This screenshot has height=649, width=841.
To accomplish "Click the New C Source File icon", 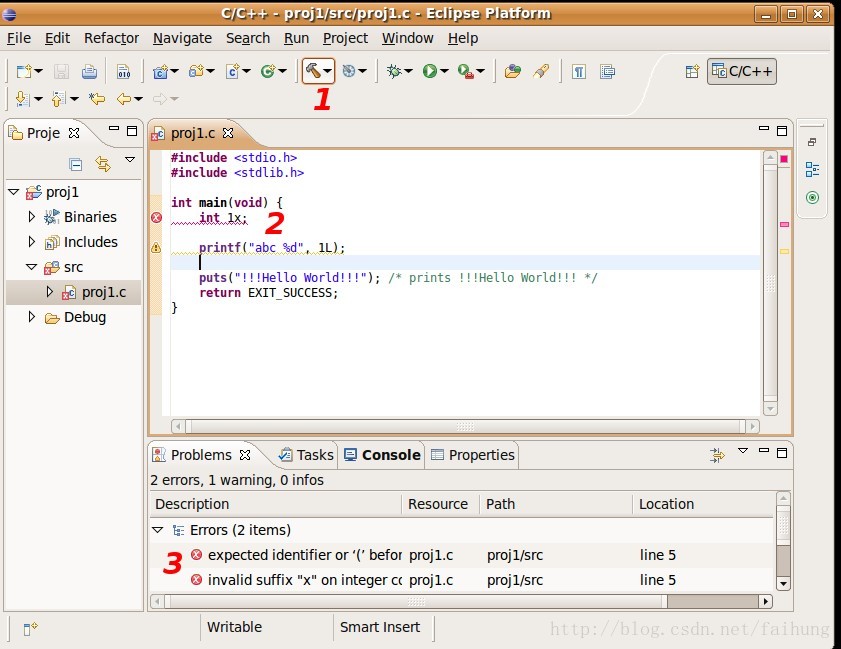I will (x=233, y=71).
